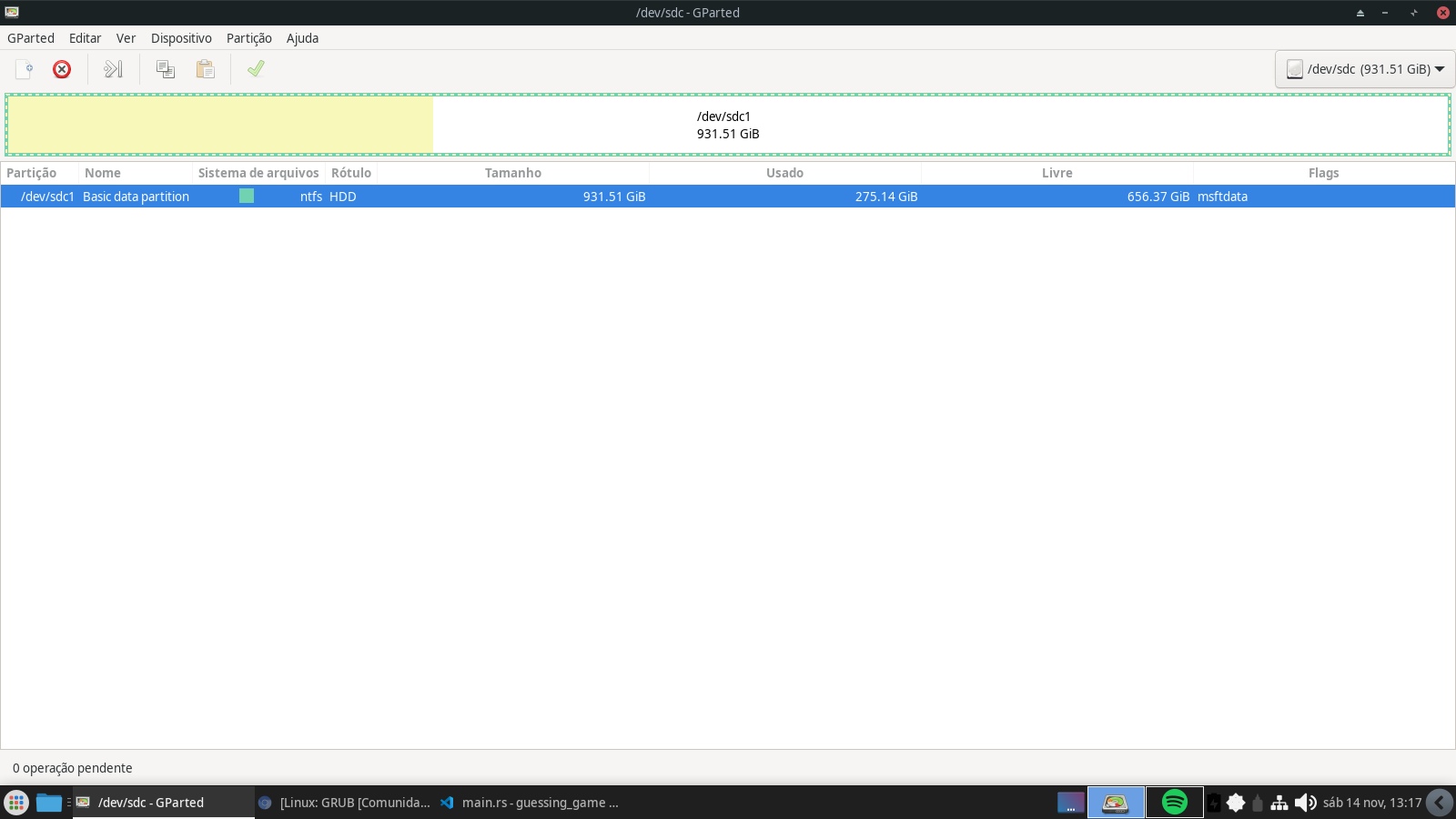The image size is (1456, 819).
Task: Switch to main.rs guessing_game VS Code window
Action: tap(530, 803)
